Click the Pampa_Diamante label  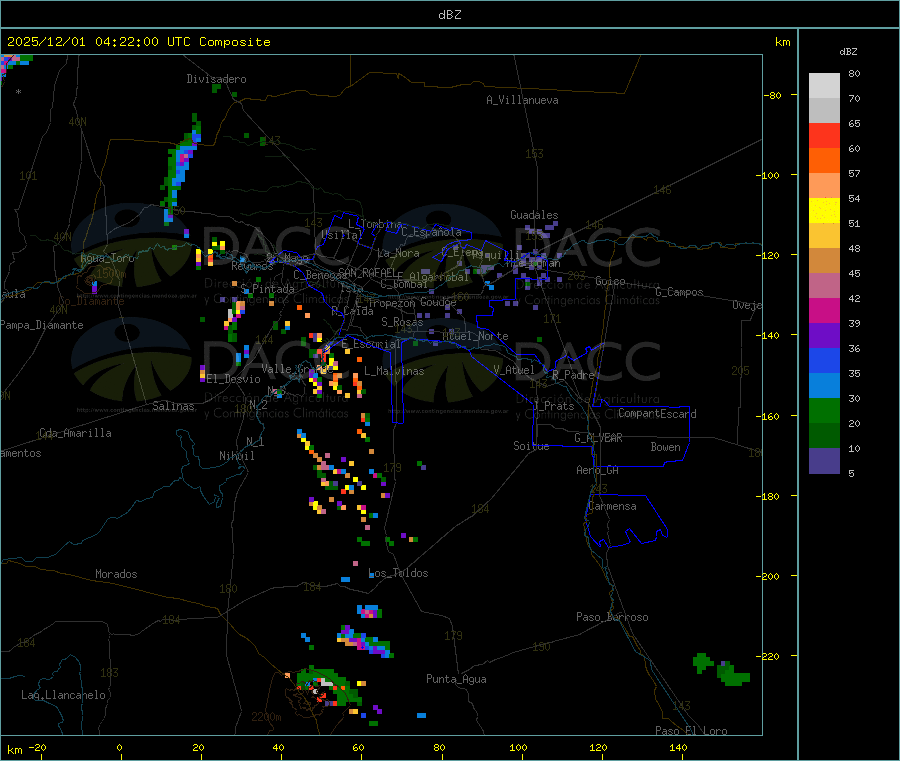click(x=42, y=325)
